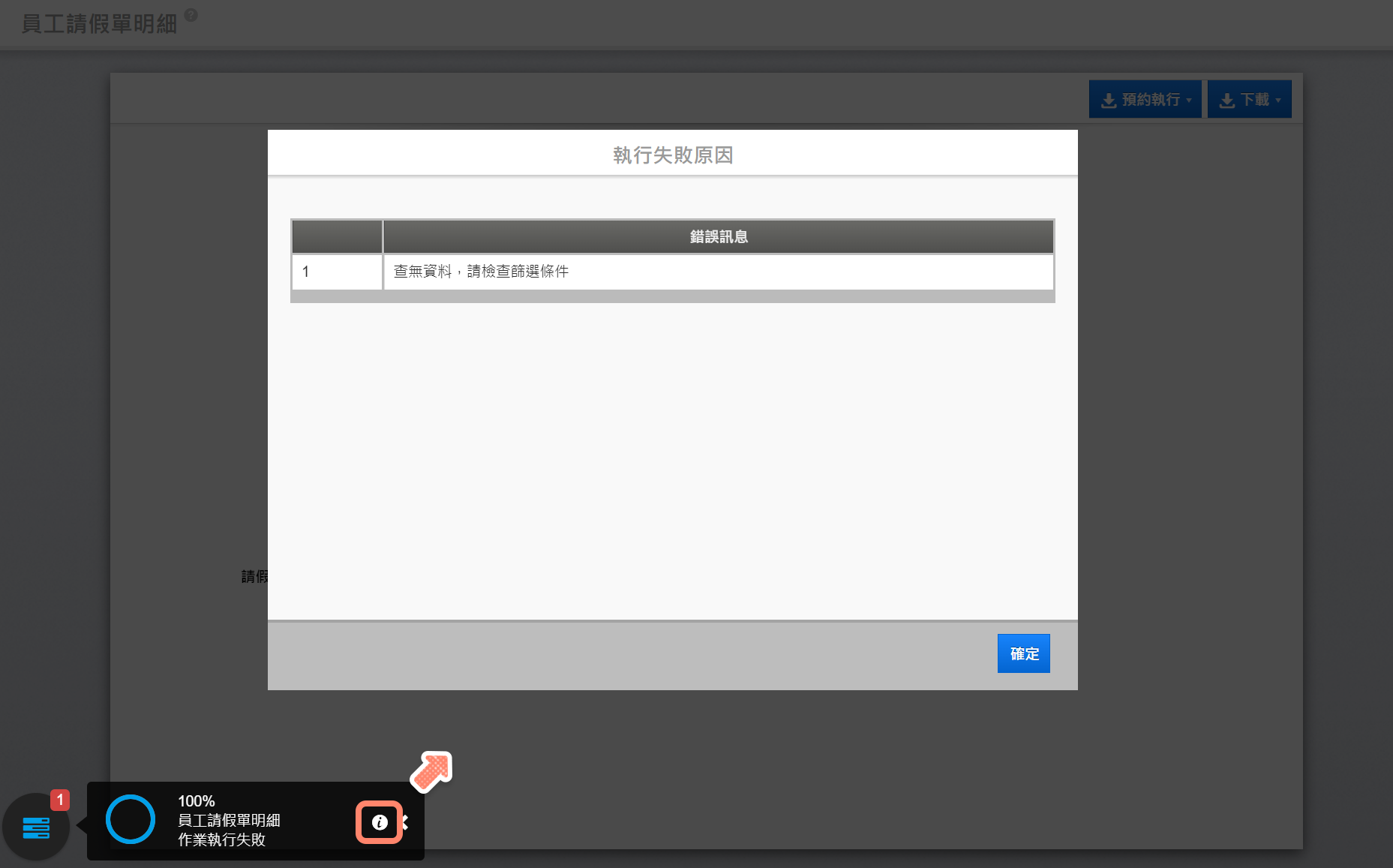Click the 執行失敗原因 dialog title
This screenshot has height=868, width=1393.
pyautogui.click(x=672, y=155)
